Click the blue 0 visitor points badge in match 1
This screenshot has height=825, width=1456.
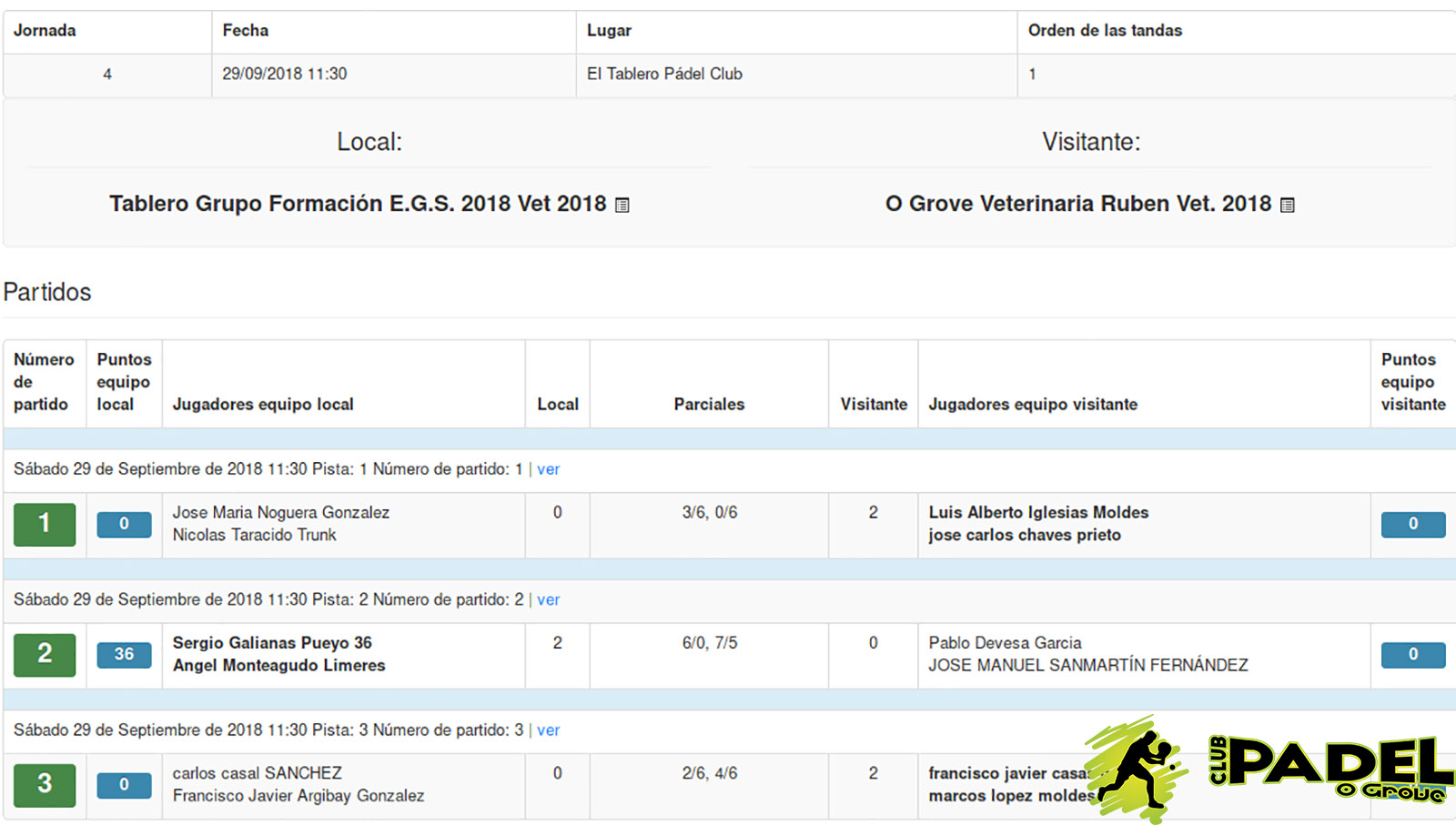coord(1413,524)
